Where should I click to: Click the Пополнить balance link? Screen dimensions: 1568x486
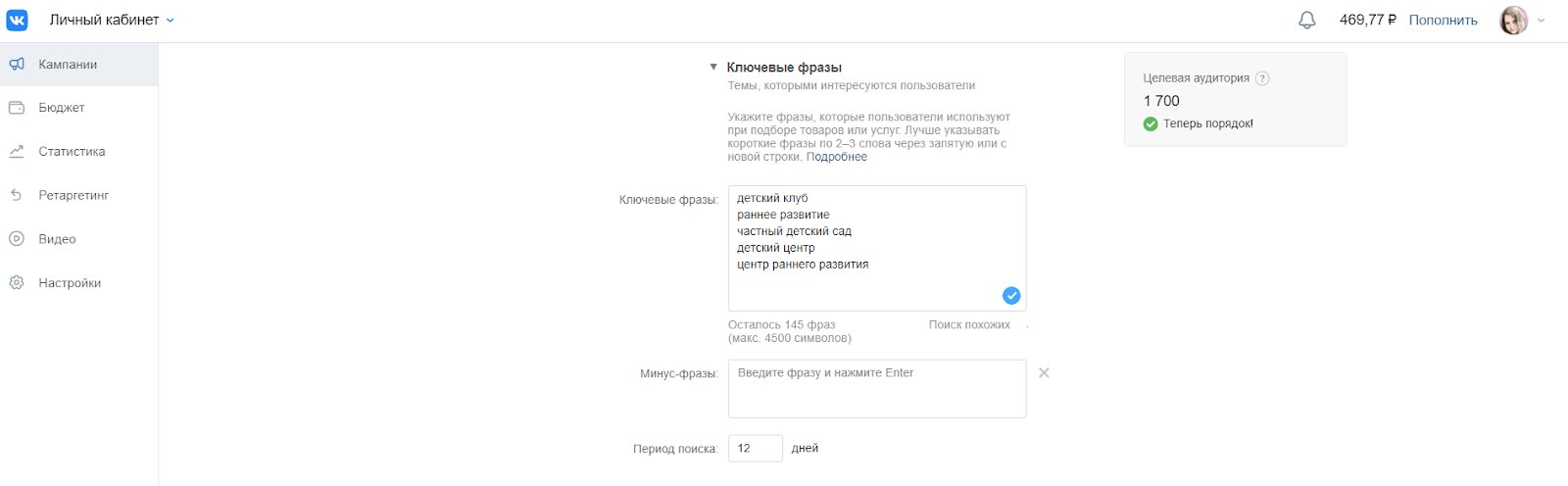1443,20
